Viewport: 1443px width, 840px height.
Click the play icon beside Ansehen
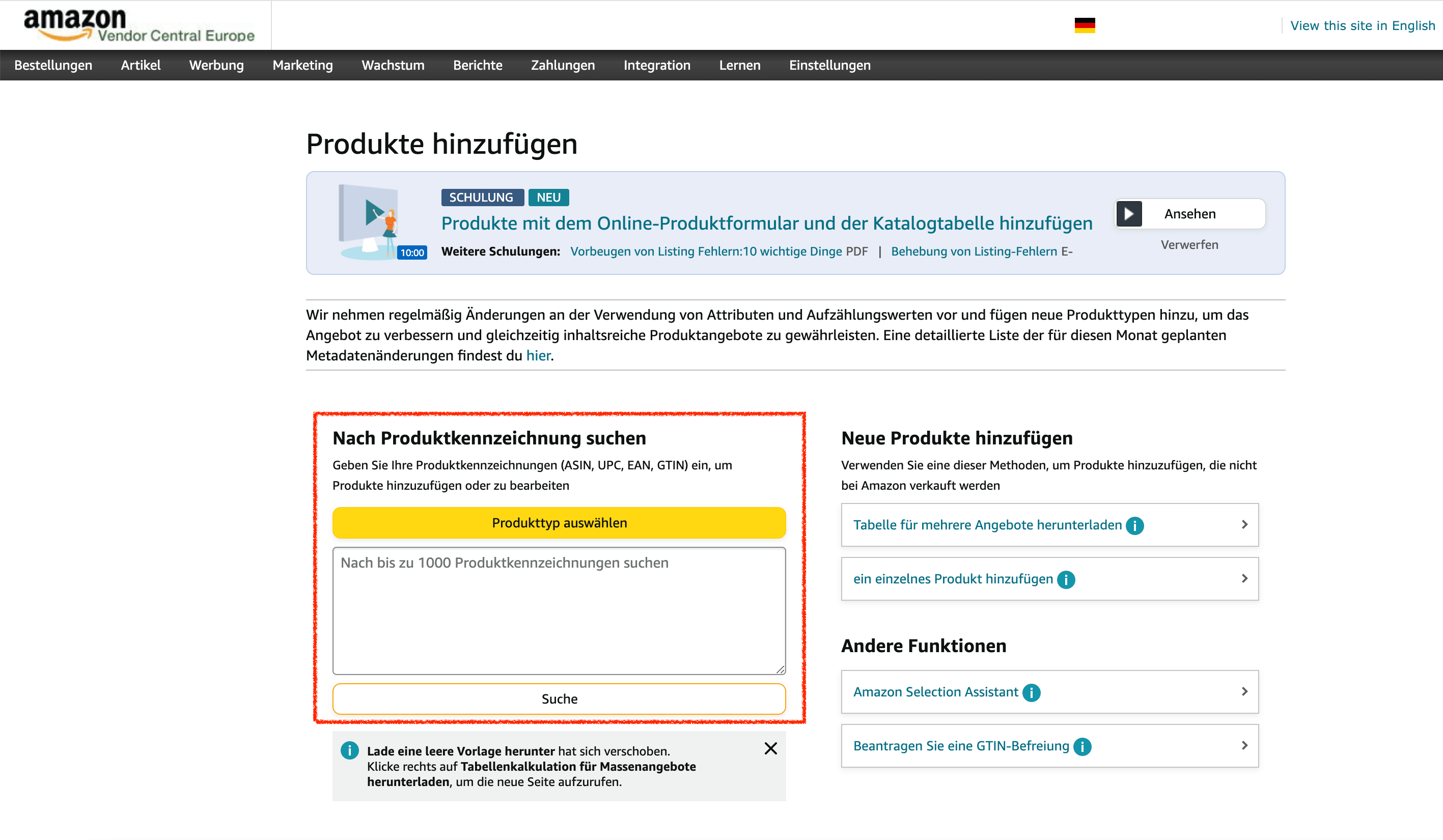(x=1129, y=214)
